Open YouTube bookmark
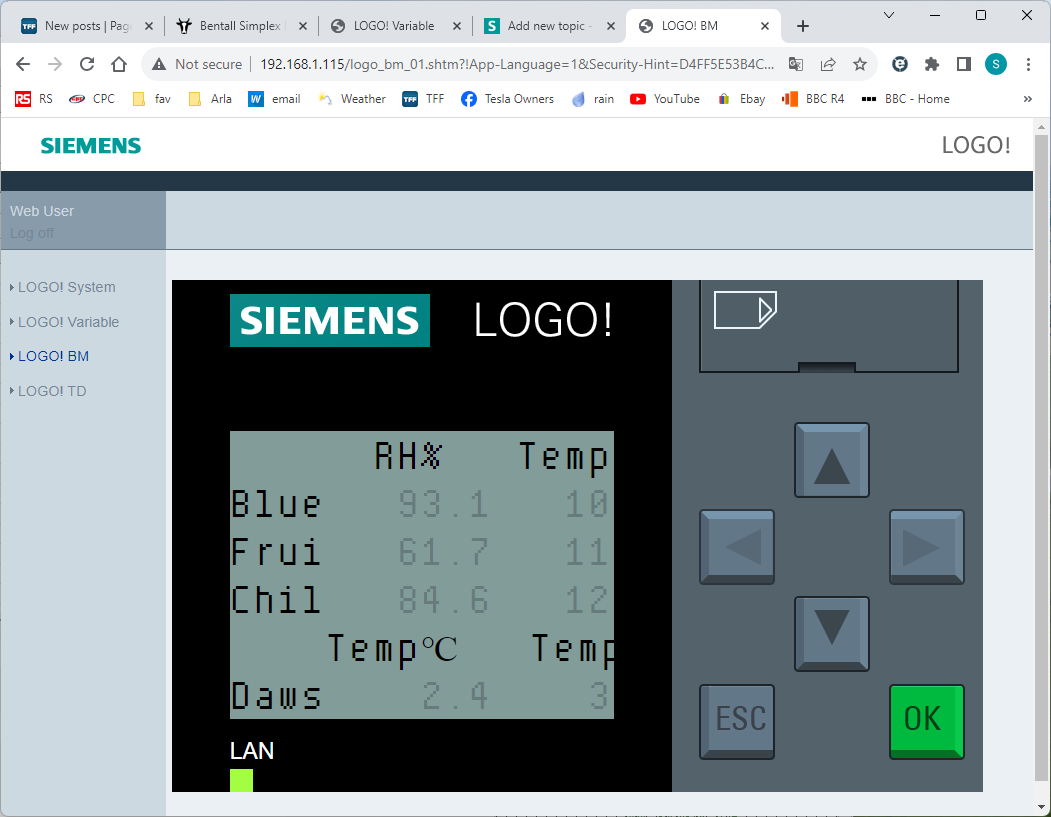1051x817 pixels. 665,99
